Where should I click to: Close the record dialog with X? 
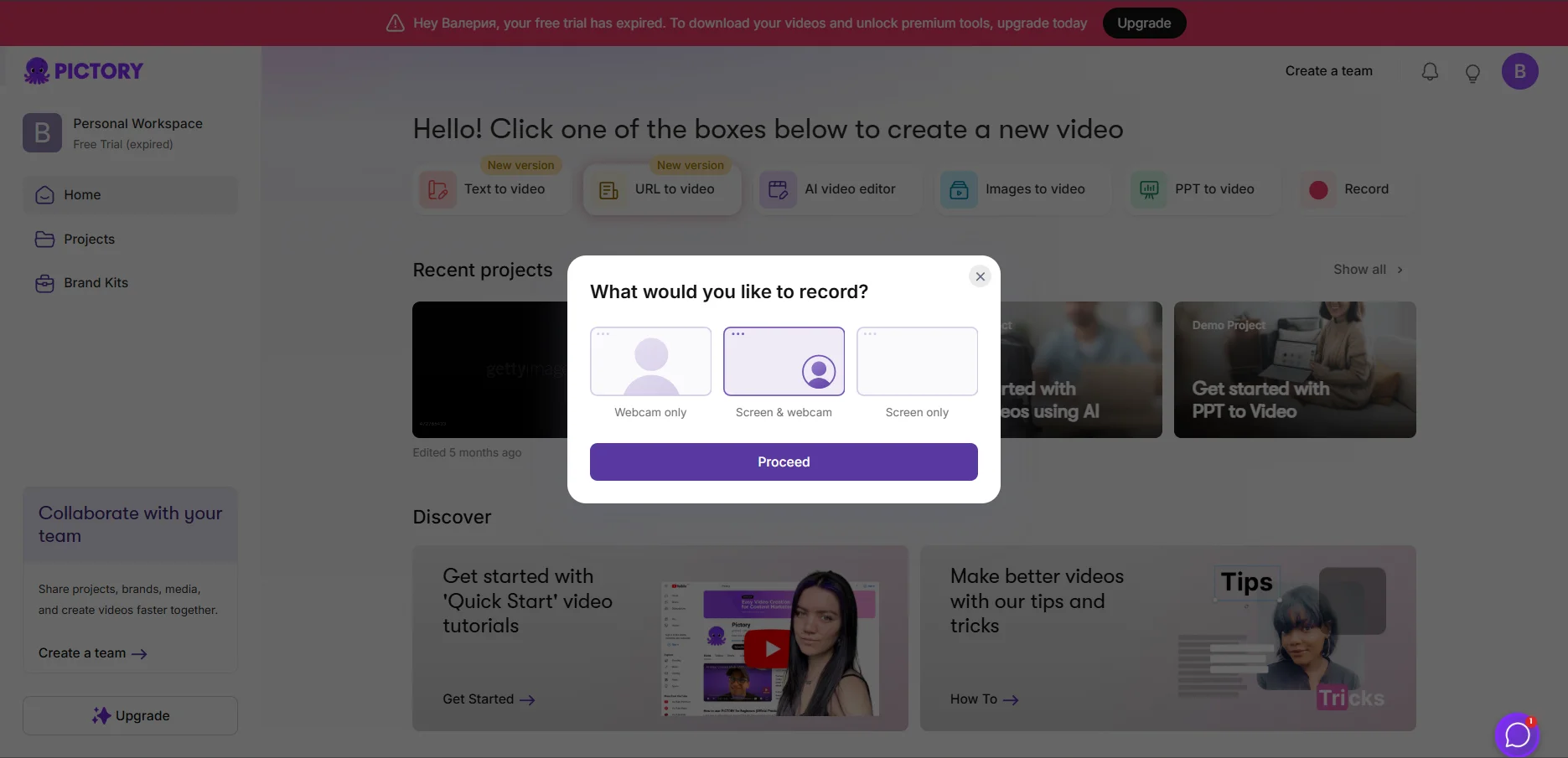pyautogui.click(x=980, y=276)
